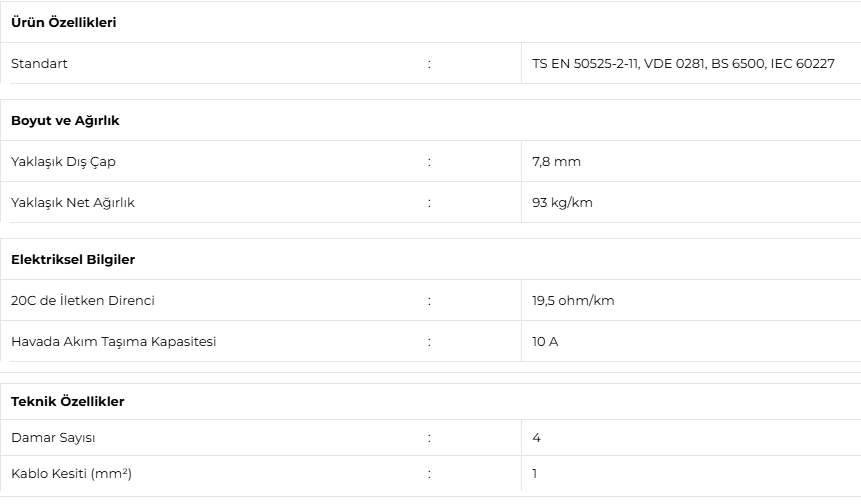The height and width of the screenshot is (504, 861).
Task: Click the 10 A current value
Action: tap(545, 341)
